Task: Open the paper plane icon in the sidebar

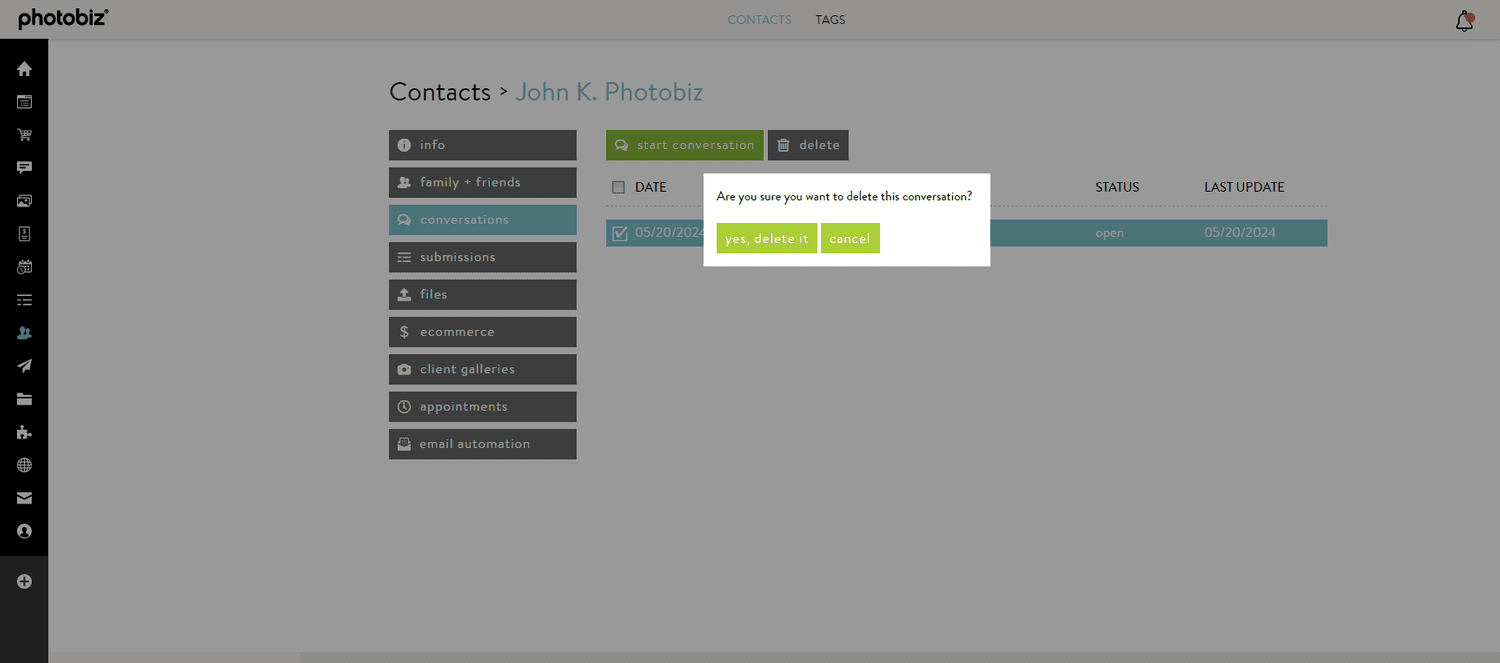Action: point(24,366)
